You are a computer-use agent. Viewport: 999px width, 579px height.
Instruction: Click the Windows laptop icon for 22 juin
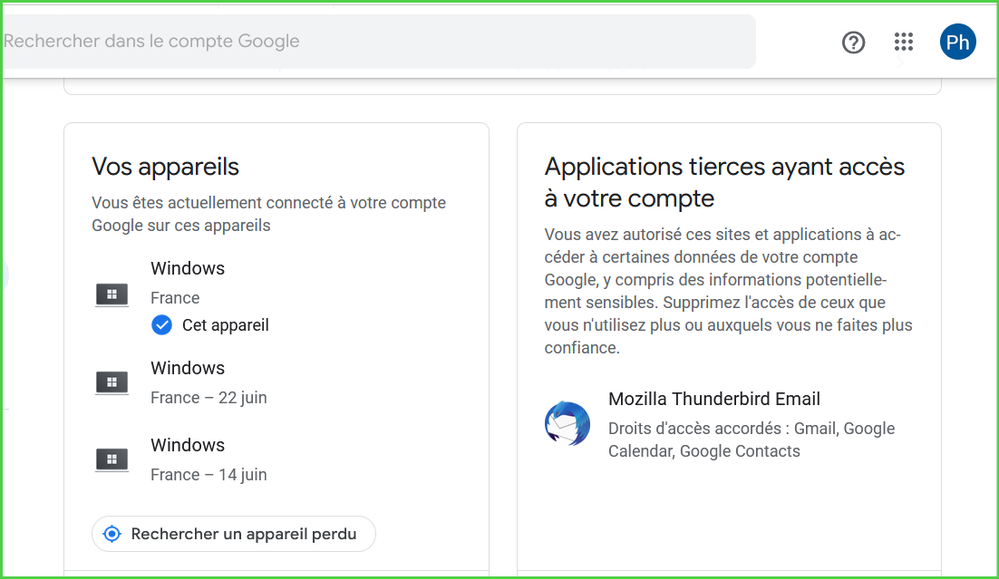(112, 382)
